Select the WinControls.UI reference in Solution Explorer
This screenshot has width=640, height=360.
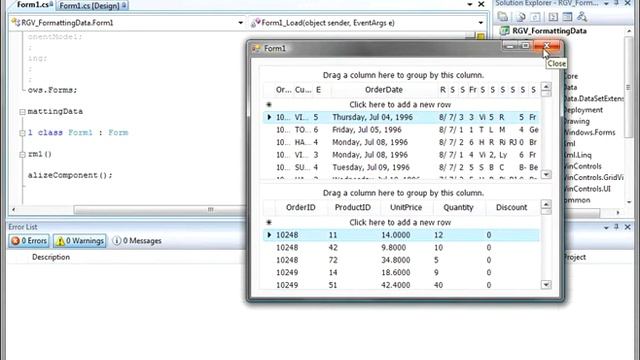(x=587, y=189)
